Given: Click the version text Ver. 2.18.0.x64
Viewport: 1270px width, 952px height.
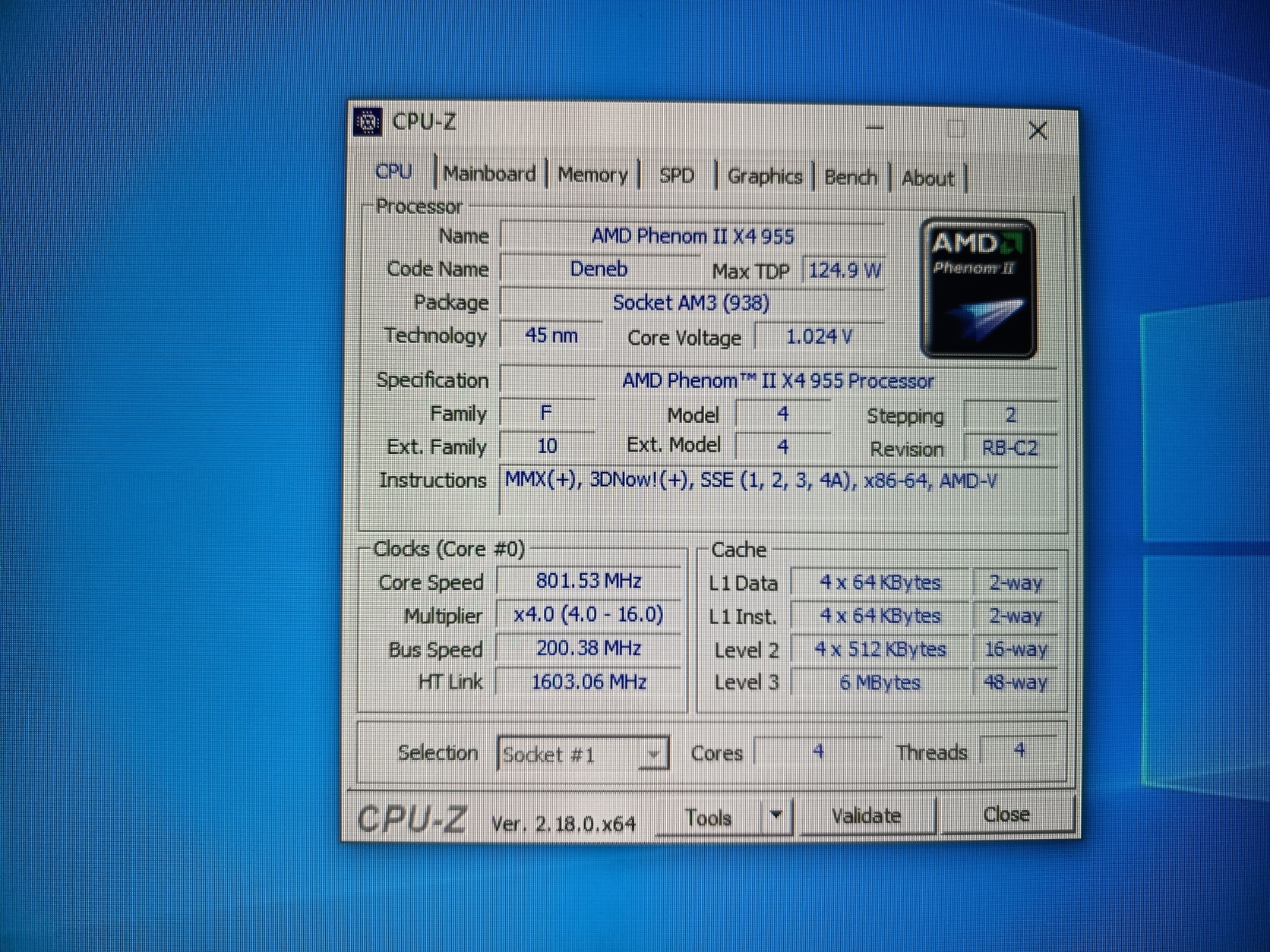Looking at the screenshot, I should click(564, 824).
